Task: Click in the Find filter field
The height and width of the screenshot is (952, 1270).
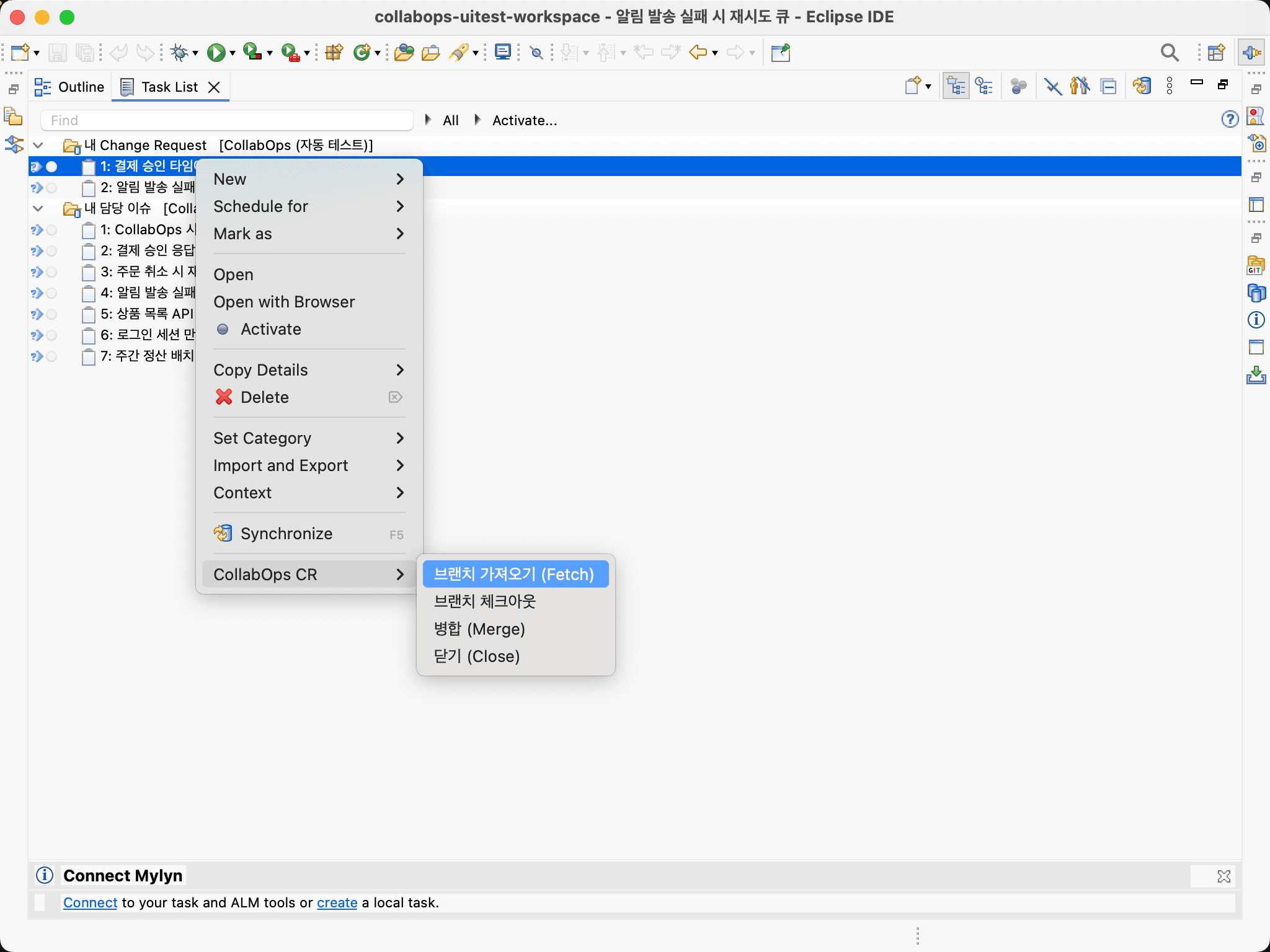Action: click(227, 120)
